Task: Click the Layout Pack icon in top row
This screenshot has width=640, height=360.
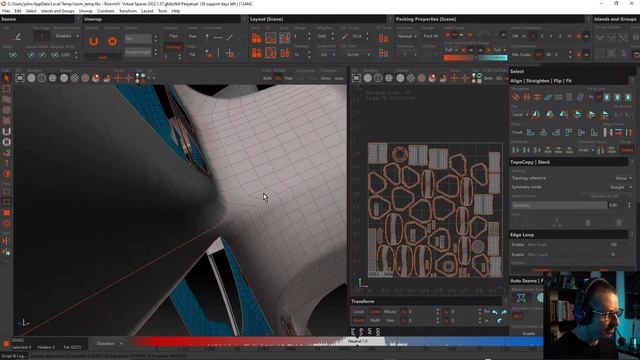Action: pyautogui.click(x=257, y=38)
